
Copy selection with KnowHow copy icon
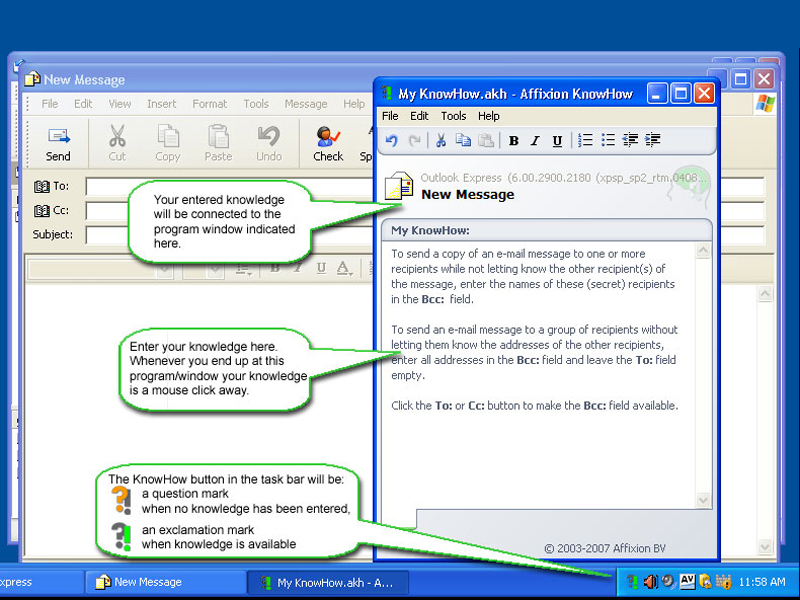463,140
